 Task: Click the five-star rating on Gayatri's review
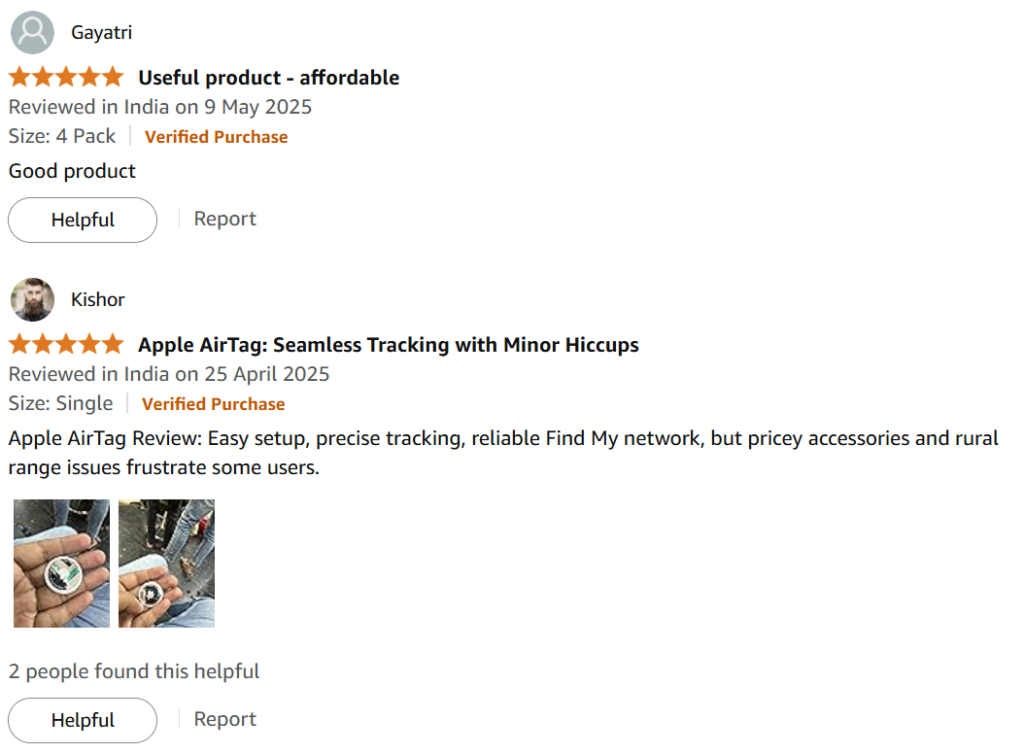click(66, 77)
